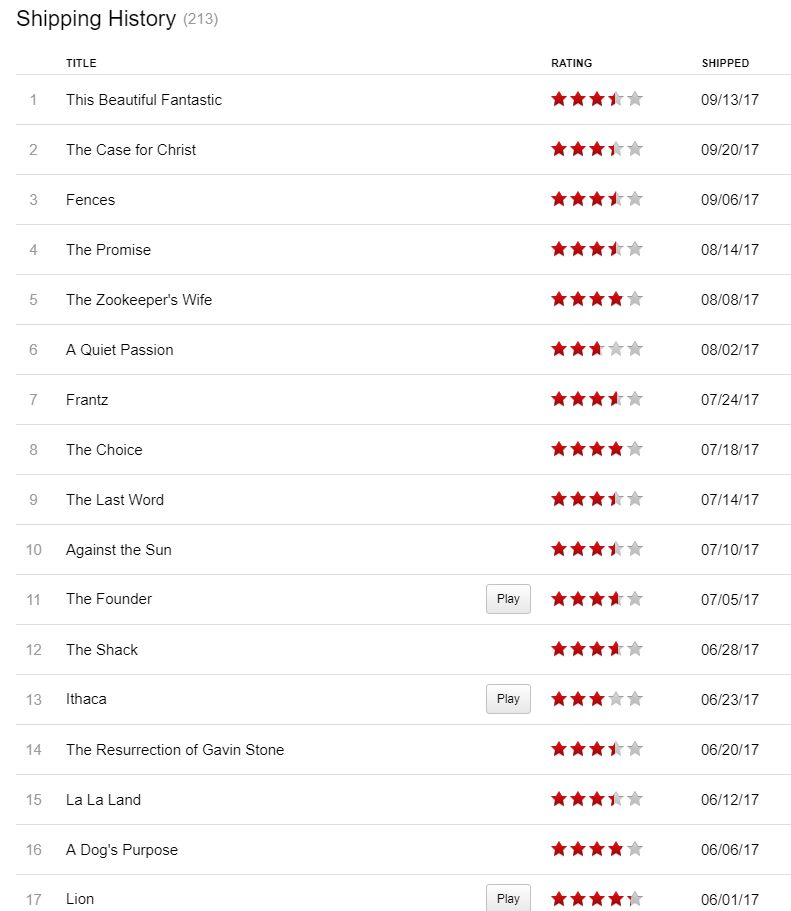The image size is (791, 911).
Task: Open The Case for Christ title
Action: pyautogui.click(x=131, y=150)
